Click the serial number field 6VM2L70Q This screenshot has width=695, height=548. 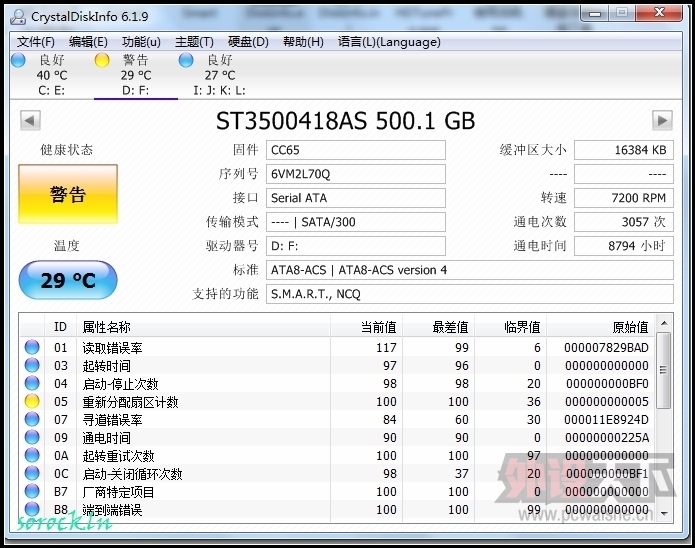(x=355, y=174)
